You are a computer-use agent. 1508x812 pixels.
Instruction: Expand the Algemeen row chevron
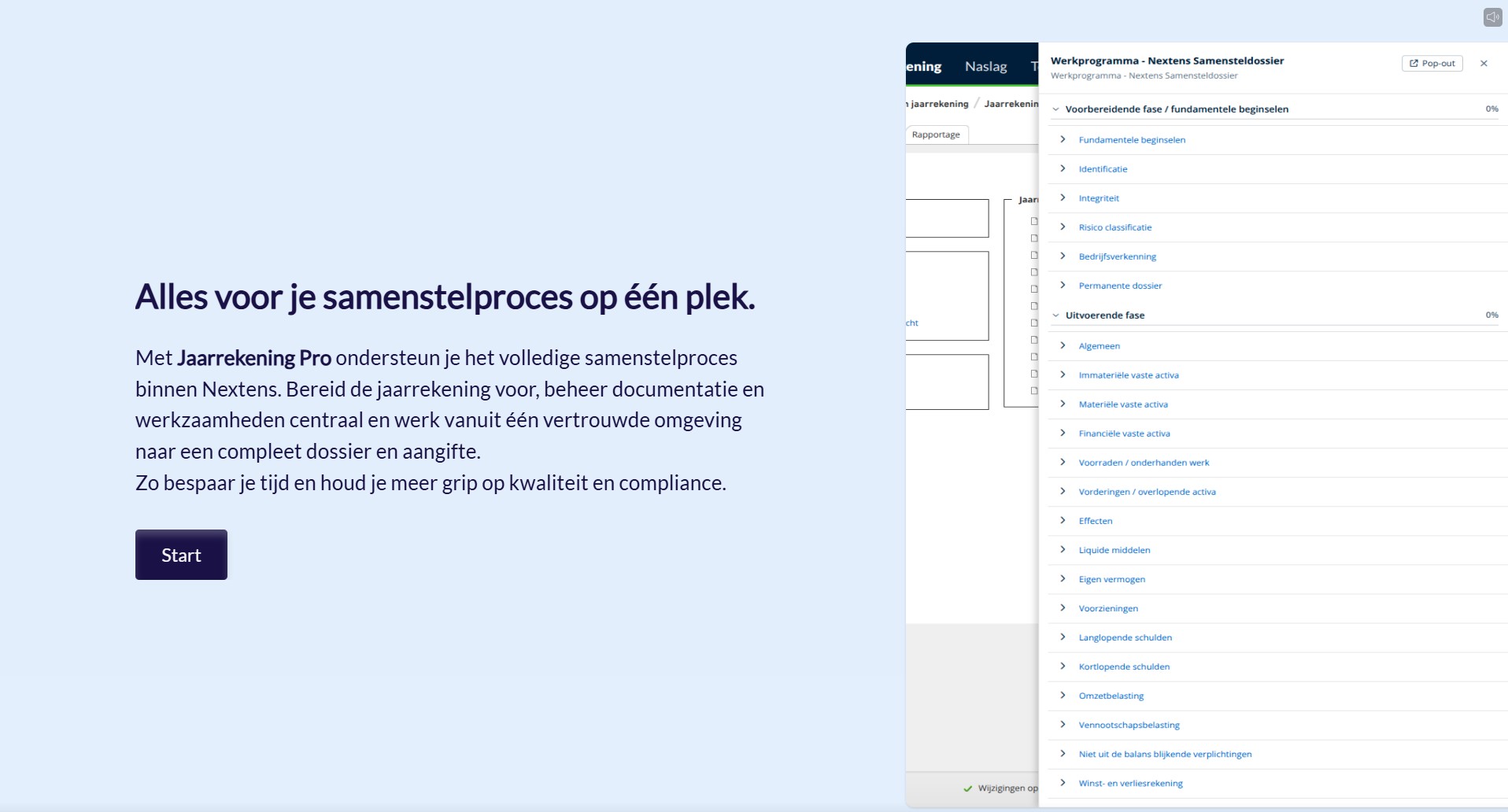pyautogui.click(x=1063, y=345)
